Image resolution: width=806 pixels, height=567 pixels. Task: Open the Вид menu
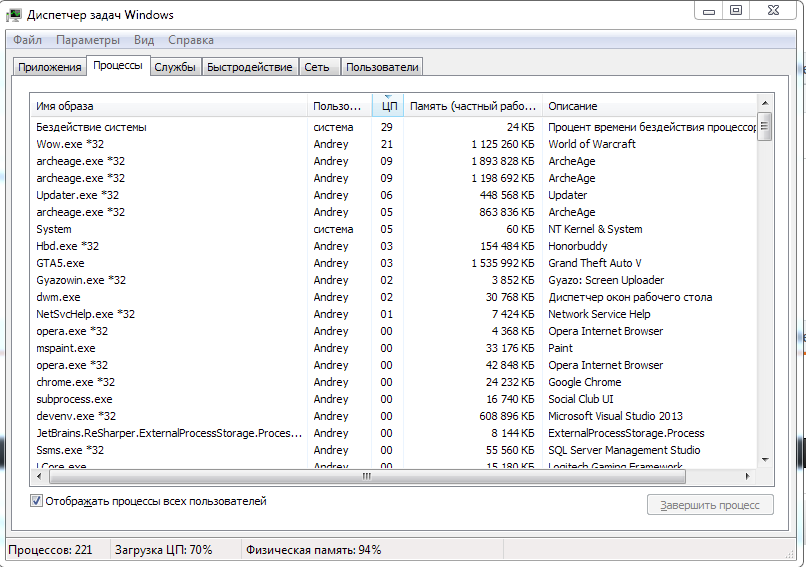[x=144, y=40]
